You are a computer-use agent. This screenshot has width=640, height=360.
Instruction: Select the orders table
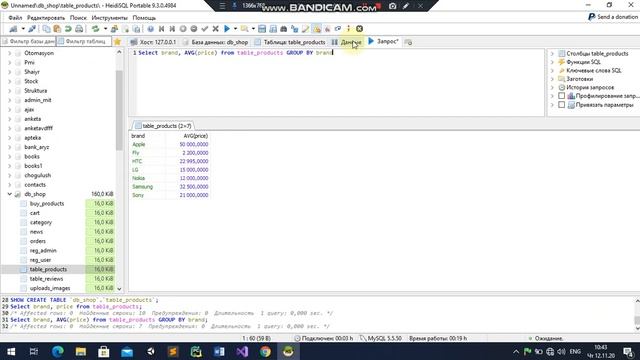click(38, 241)
